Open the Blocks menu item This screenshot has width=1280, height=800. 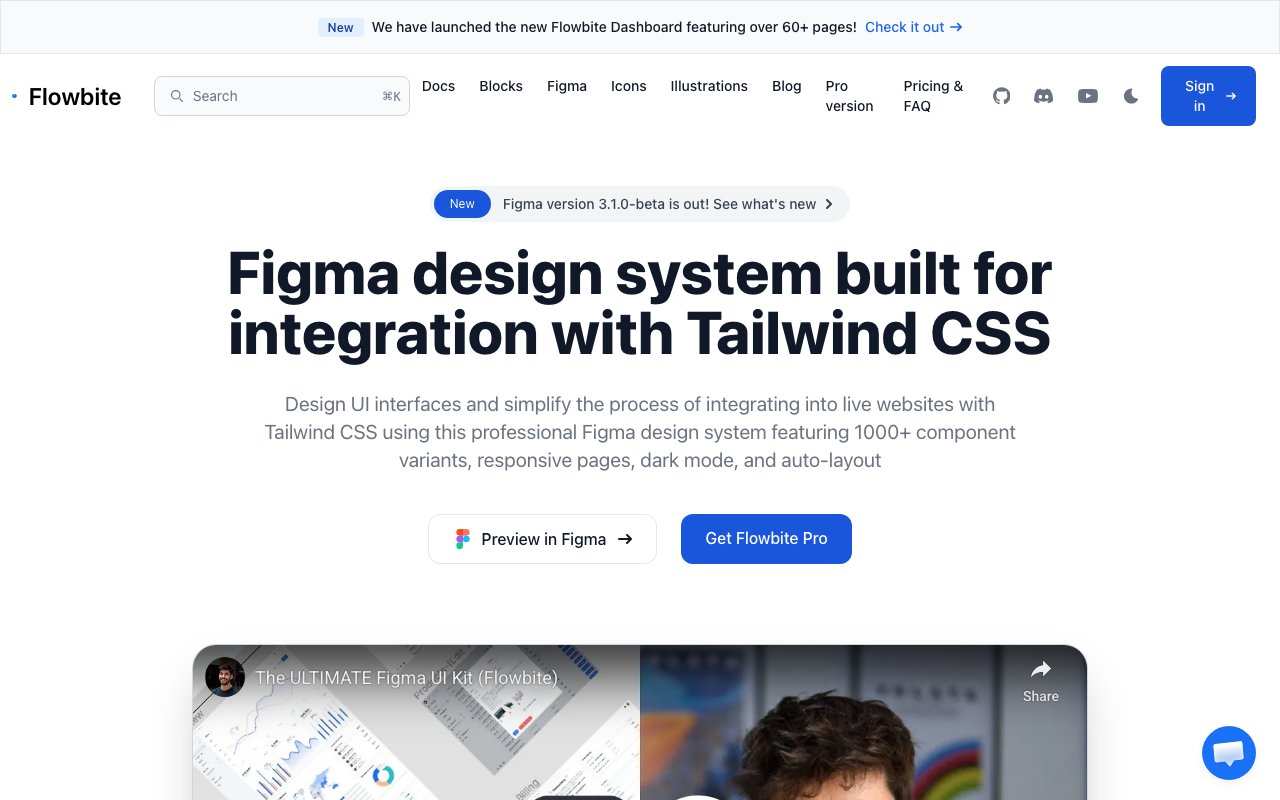(x=501, y=86)
